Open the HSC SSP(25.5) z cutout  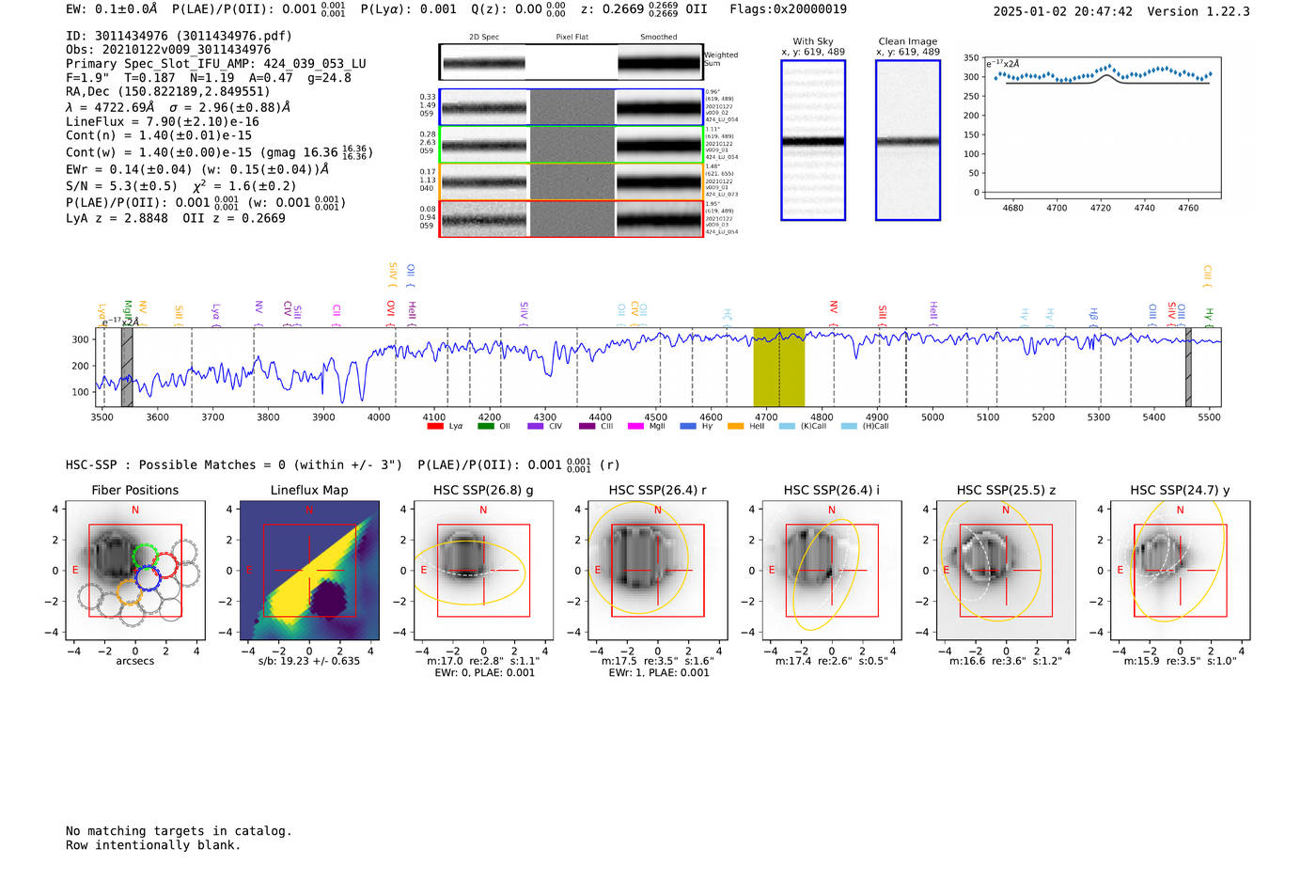[x=1006, y=570]
